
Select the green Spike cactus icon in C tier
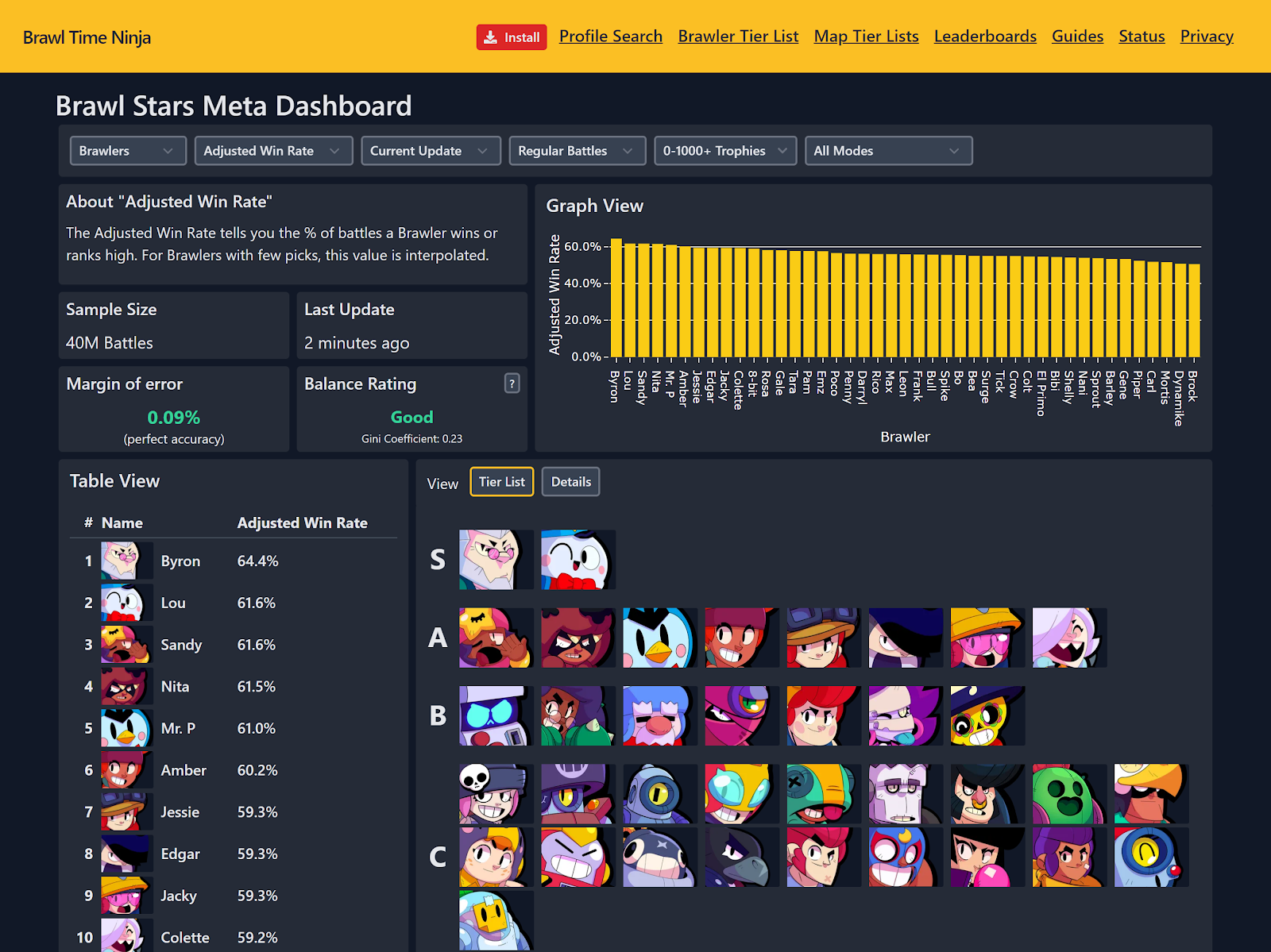(1069, 793)
